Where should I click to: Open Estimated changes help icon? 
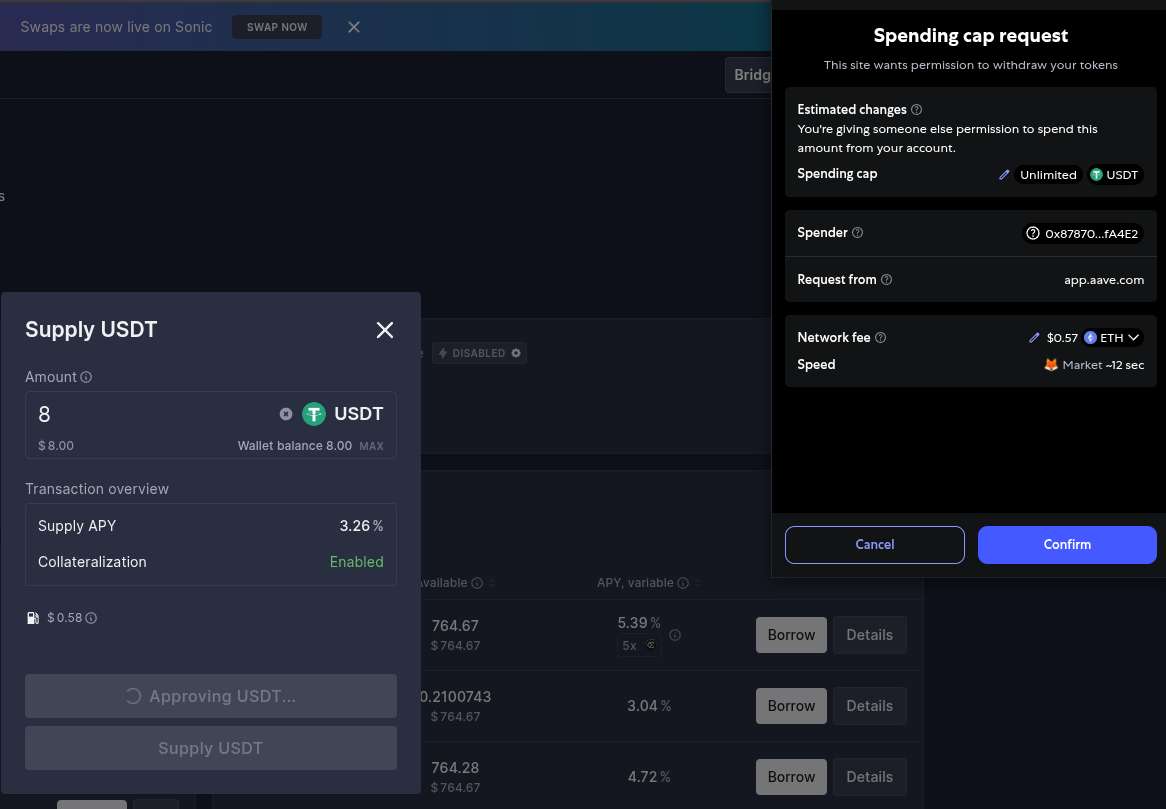click(917, 109)
